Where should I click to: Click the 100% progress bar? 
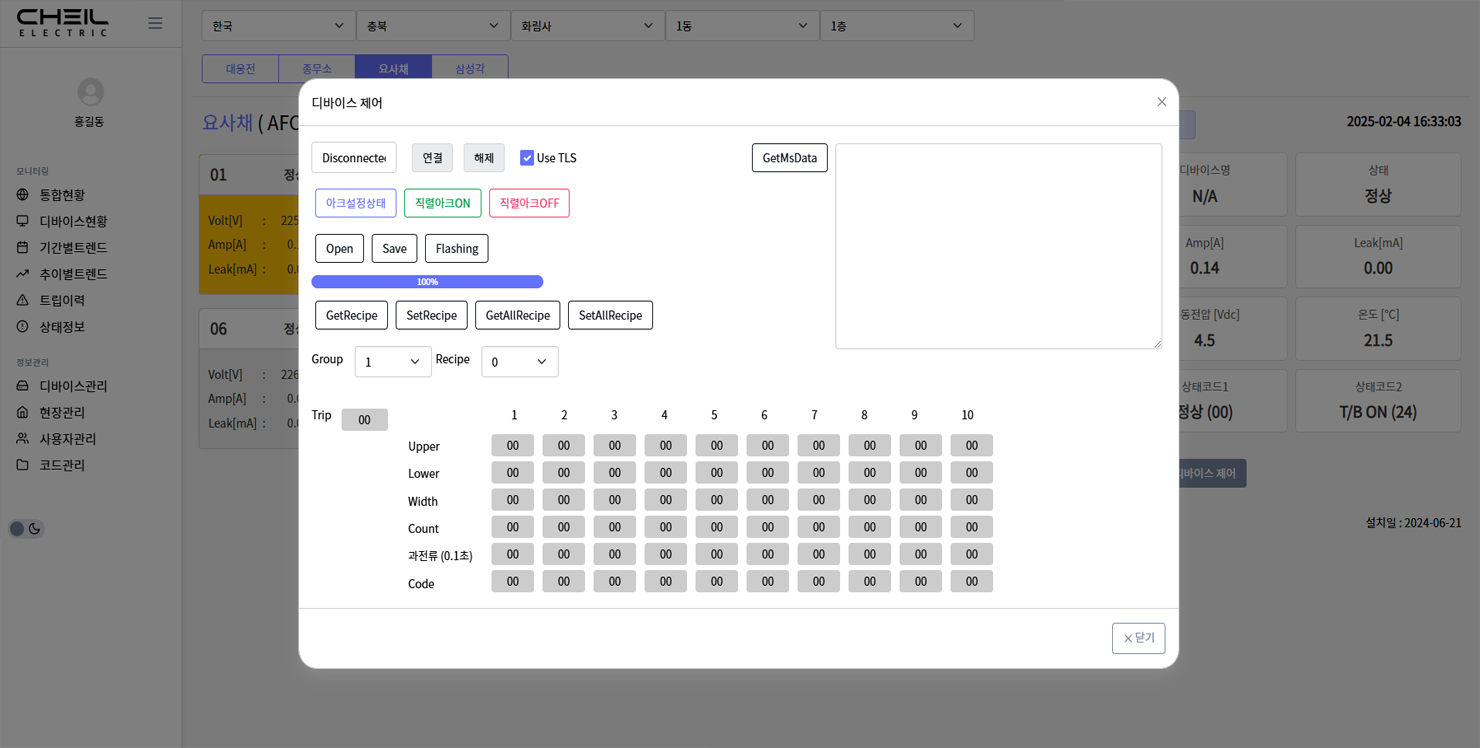coord(427,282)
